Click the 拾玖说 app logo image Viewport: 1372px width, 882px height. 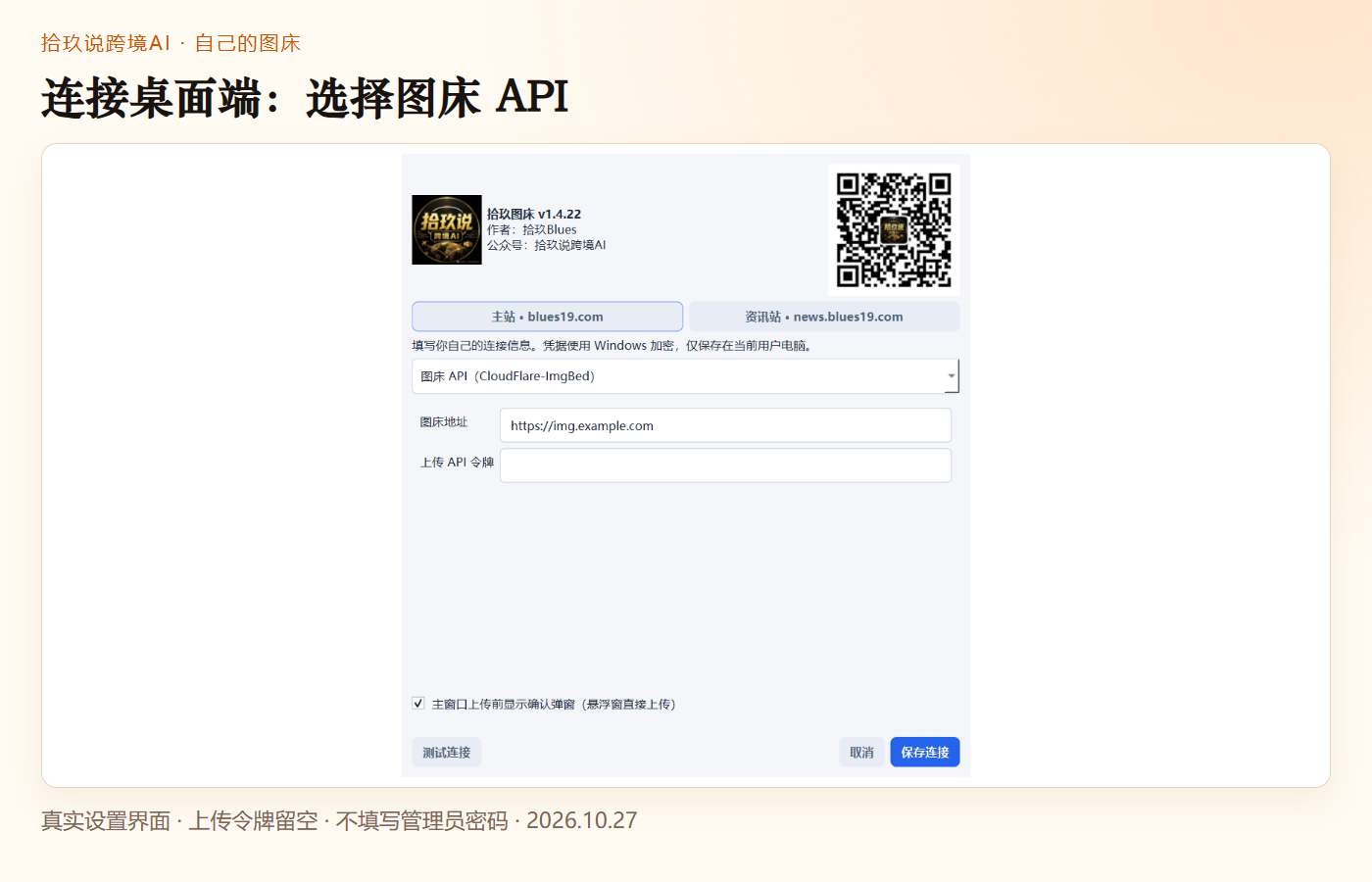(447, 230)
